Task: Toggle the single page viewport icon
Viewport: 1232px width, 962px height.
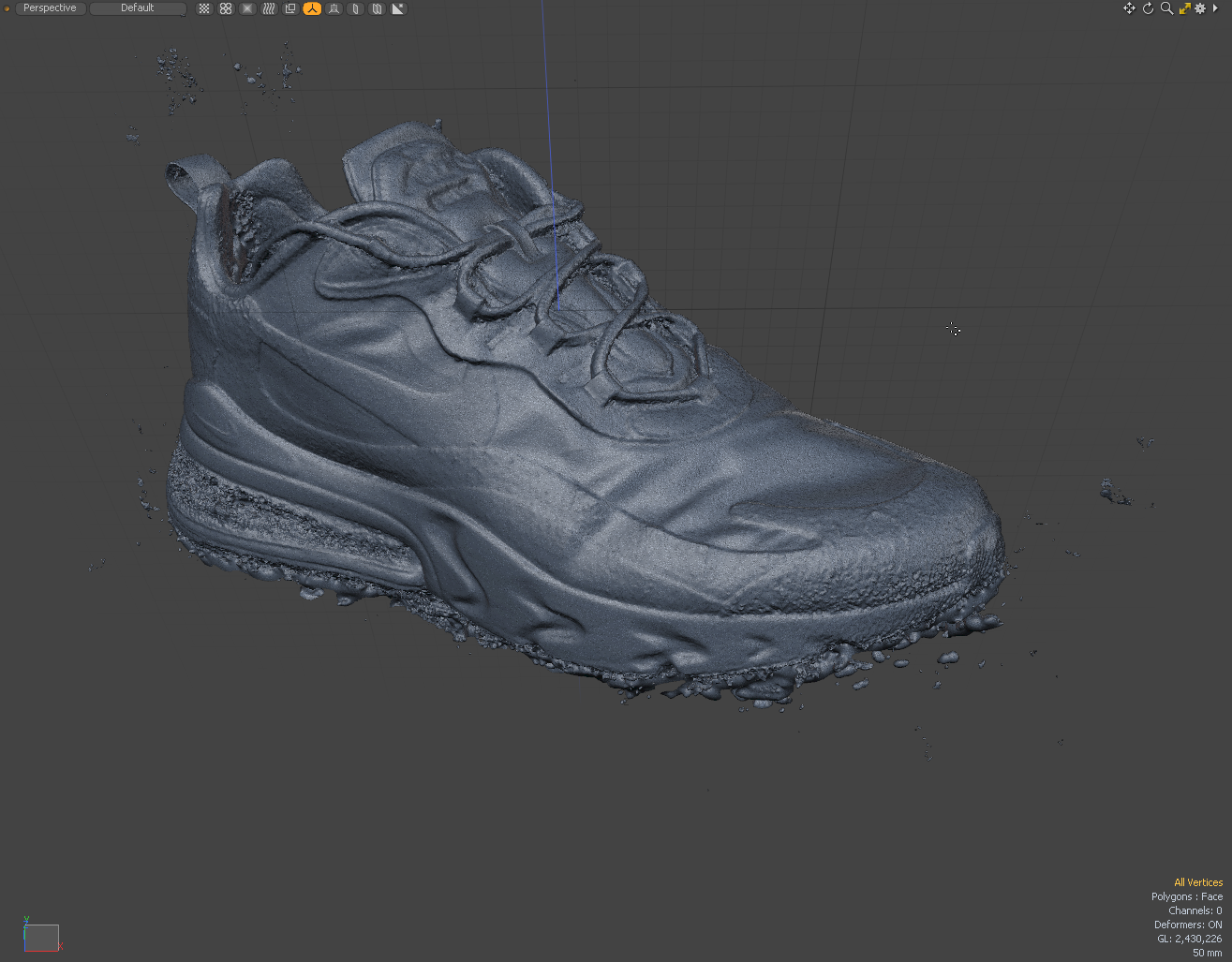Action: point(355,8)
